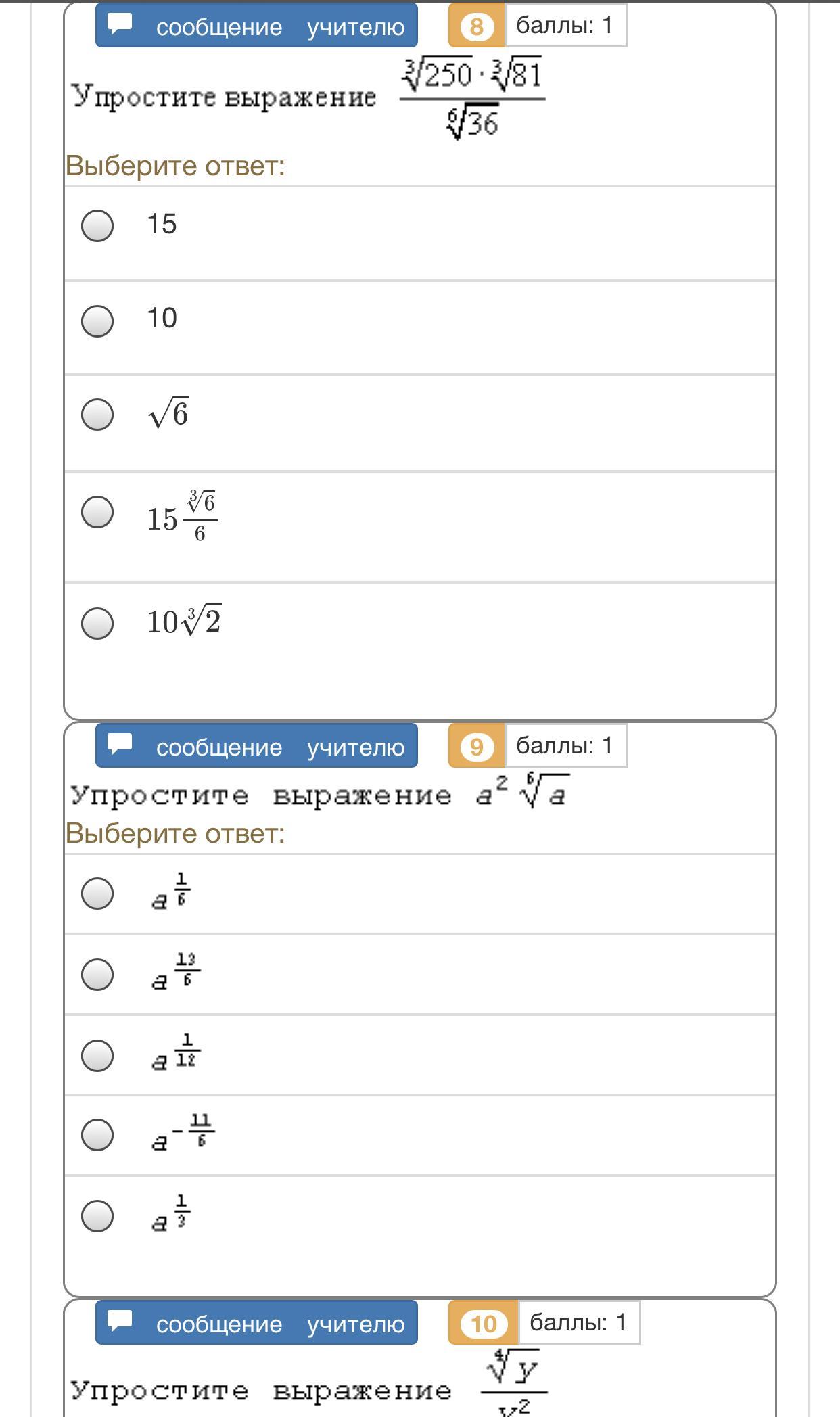840x1417 pixels.
Task: Pick the 15 times cube root fraction option
Action: (97, 512)
